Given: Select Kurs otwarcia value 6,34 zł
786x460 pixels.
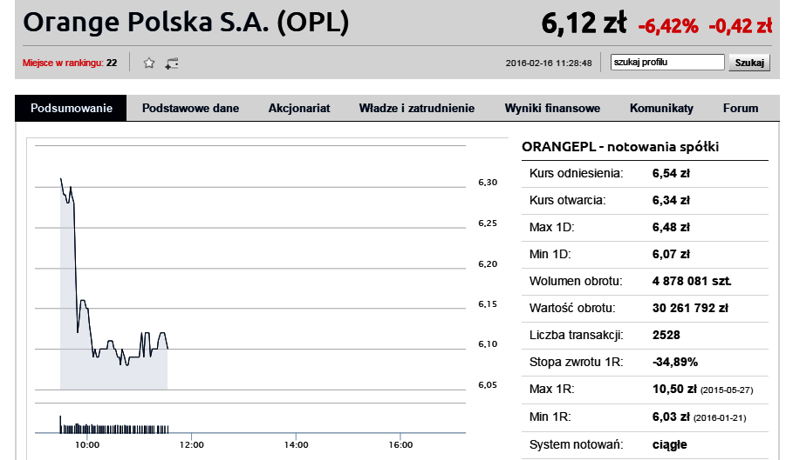Looking at the screenshot, I should [x=671, y=200].
